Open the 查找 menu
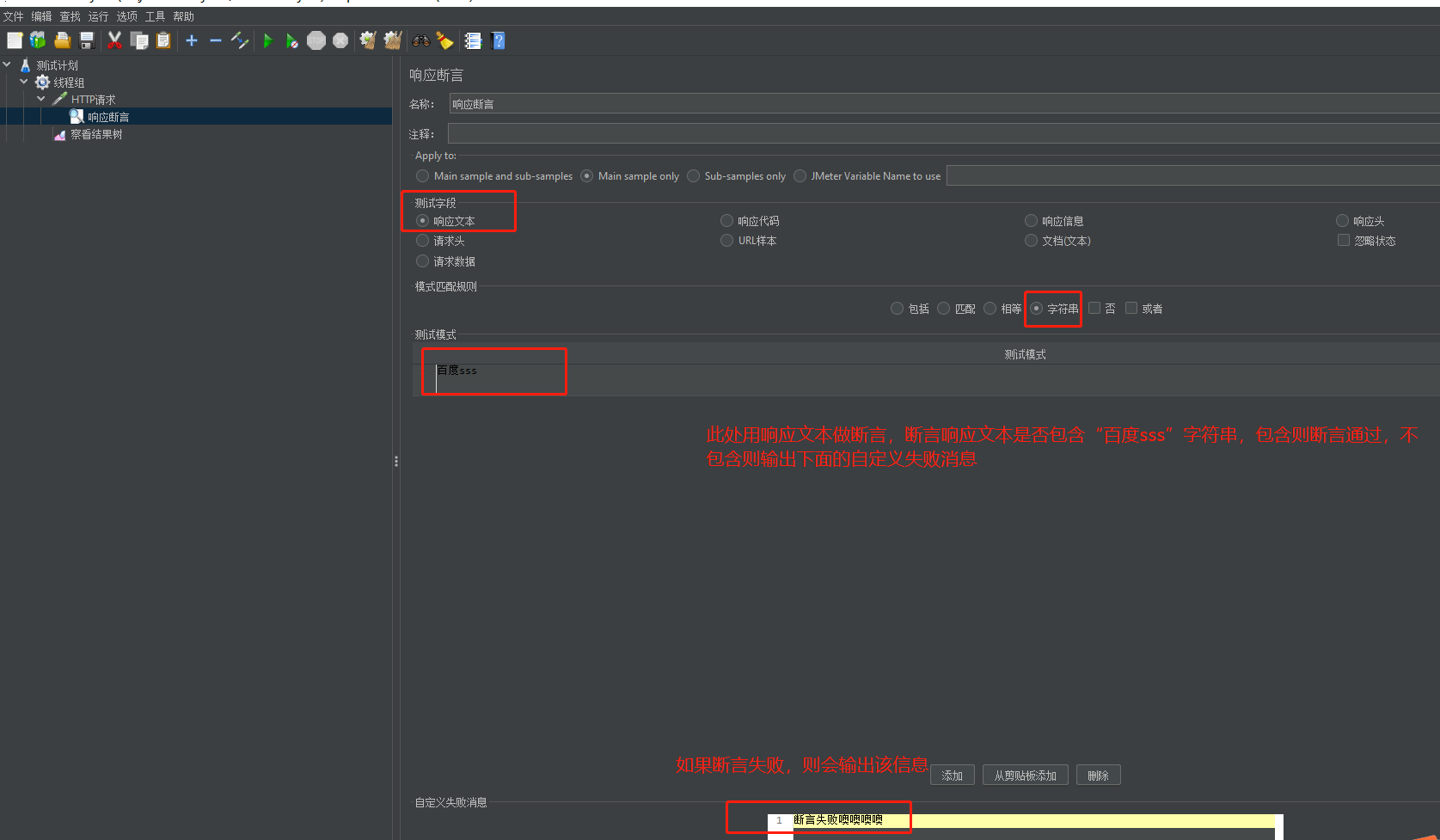Viewport: 1440px width, 840px height. click(70, 16)
